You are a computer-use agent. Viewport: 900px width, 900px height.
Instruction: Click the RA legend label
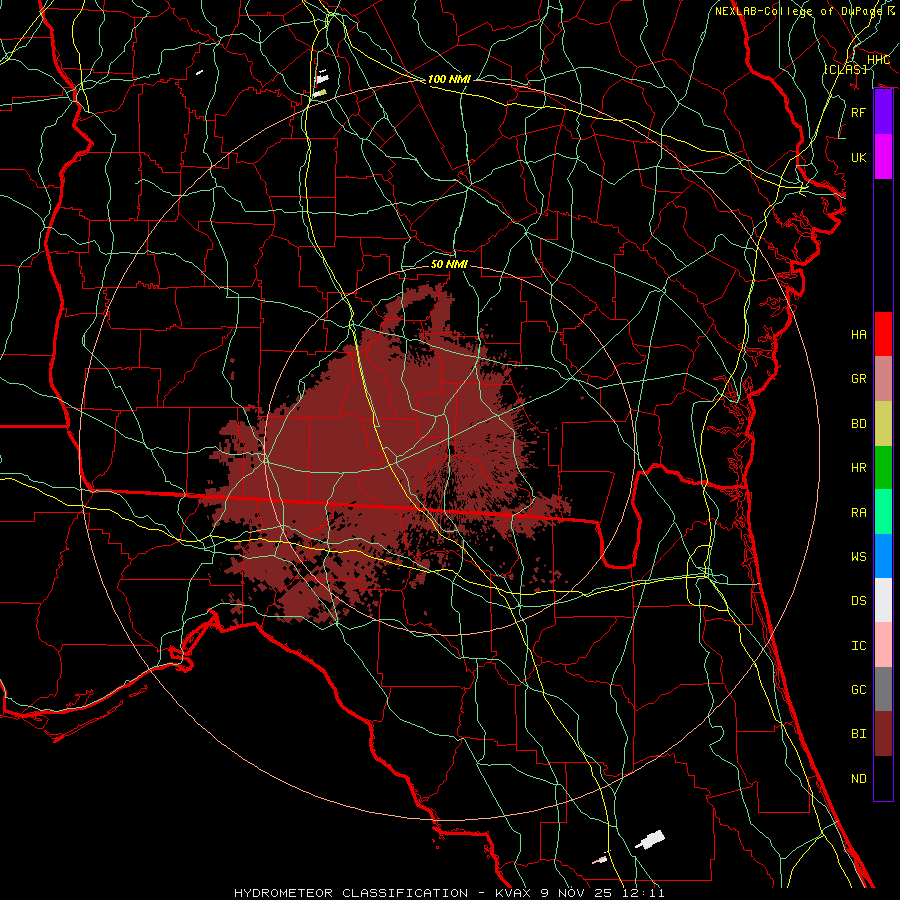859,513
